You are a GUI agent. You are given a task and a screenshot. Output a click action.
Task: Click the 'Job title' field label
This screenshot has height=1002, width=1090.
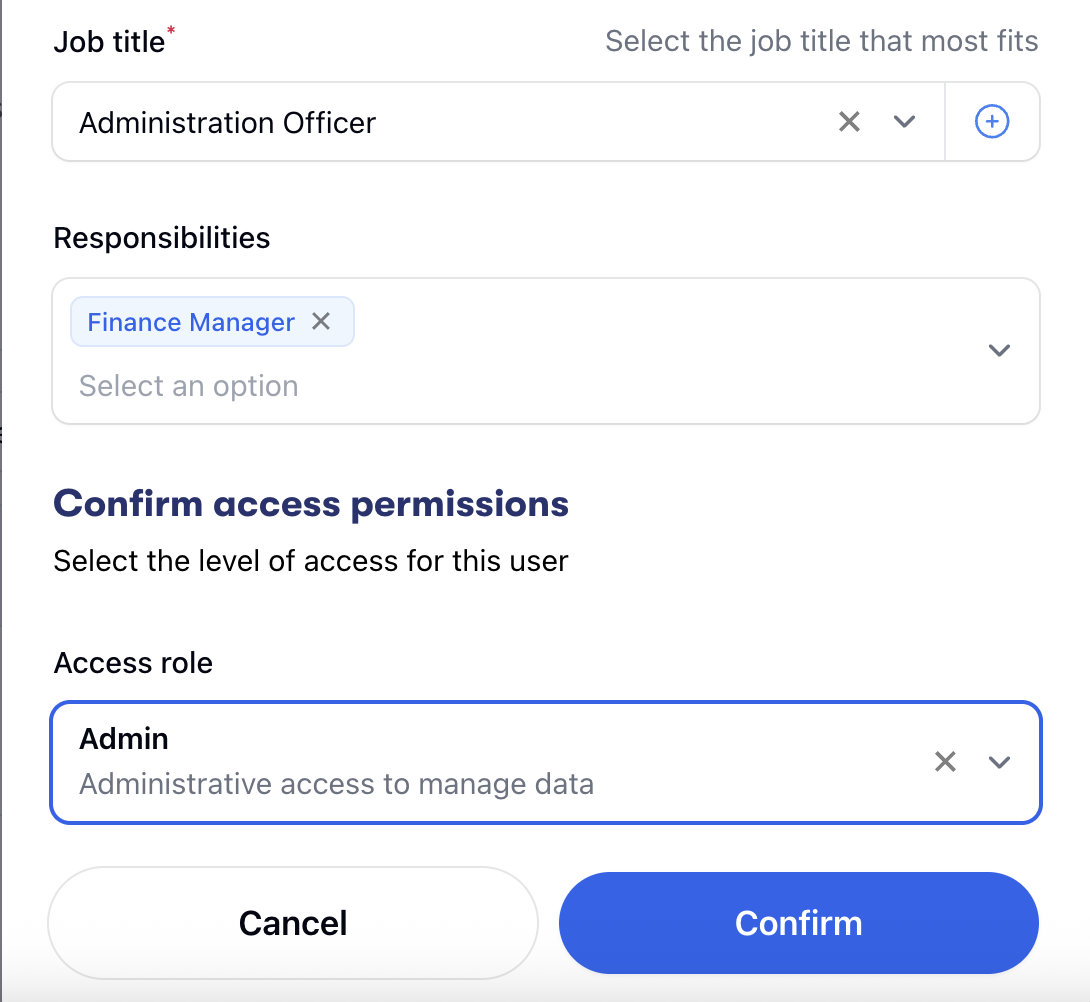pyautogui.click(x=108, y=42)
